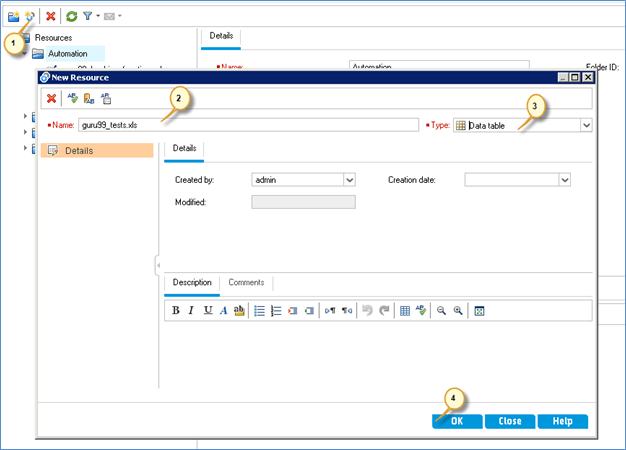Toggle bold formatting in description editor

point(175,311)
